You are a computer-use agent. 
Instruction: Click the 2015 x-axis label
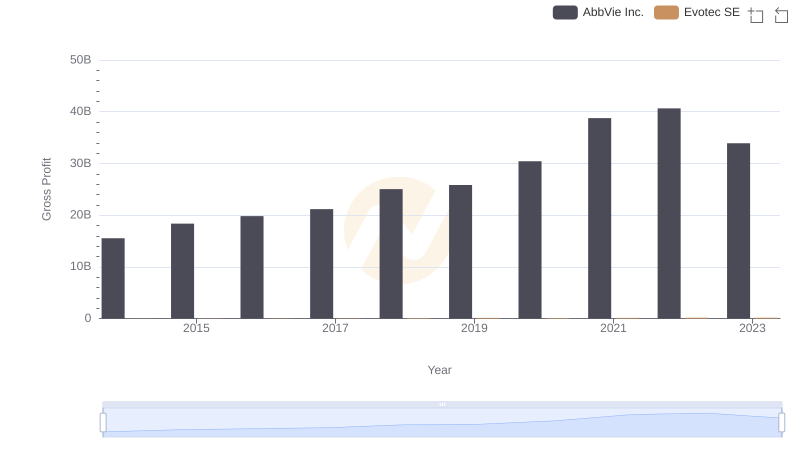pyautogui.click(x=196, y=328)
